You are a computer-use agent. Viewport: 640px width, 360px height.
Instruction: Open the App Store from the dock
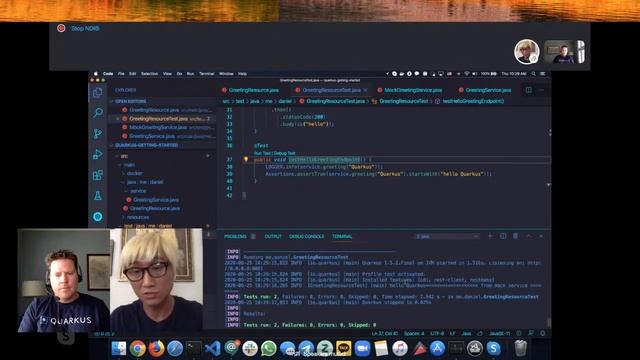437,348
